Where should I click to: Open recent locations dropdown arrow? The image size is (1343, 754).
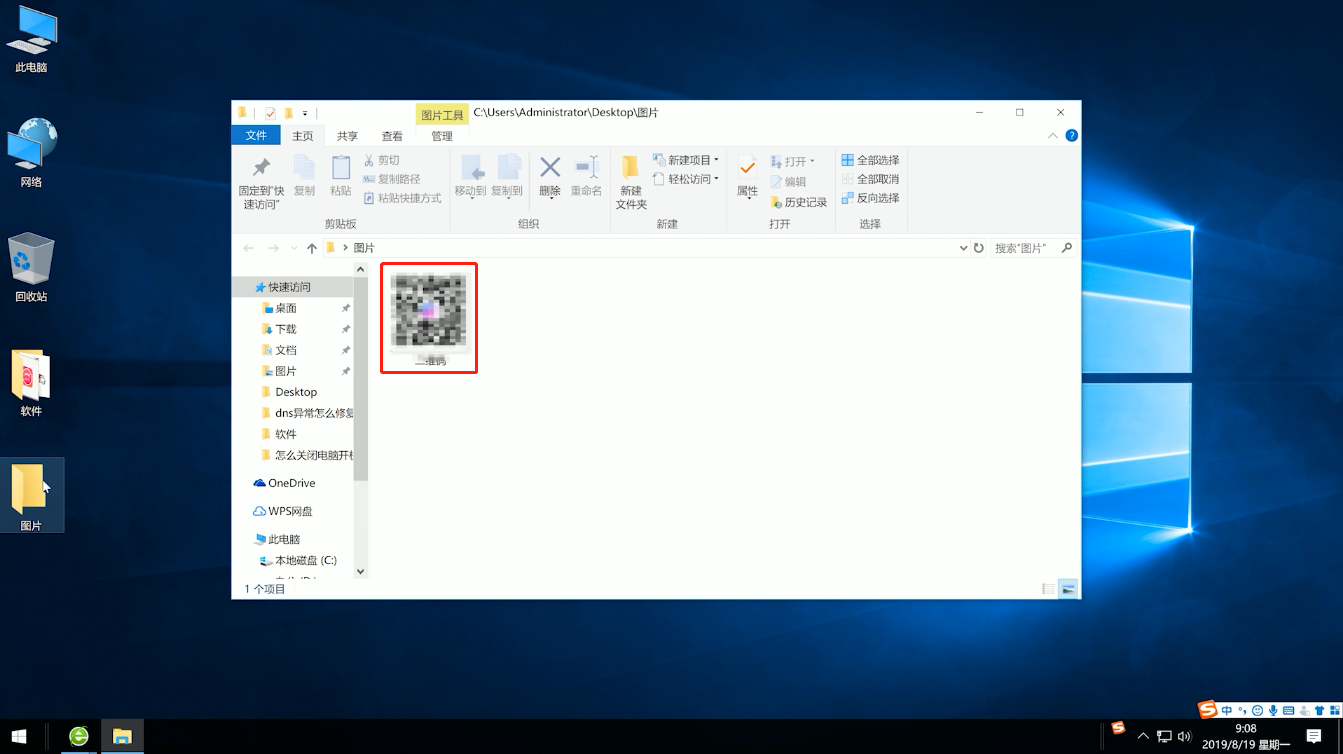[294, 248]
